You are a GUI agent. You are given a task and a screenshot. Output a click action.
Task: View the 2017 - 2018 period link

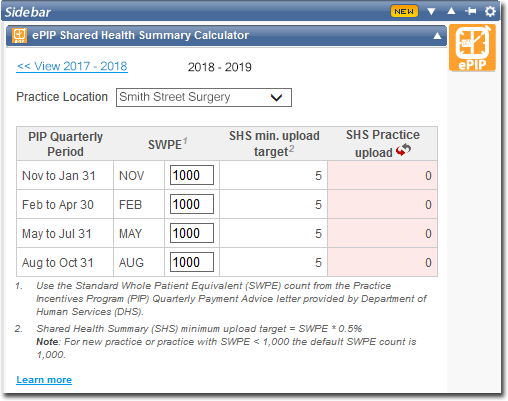click(72, 66)
